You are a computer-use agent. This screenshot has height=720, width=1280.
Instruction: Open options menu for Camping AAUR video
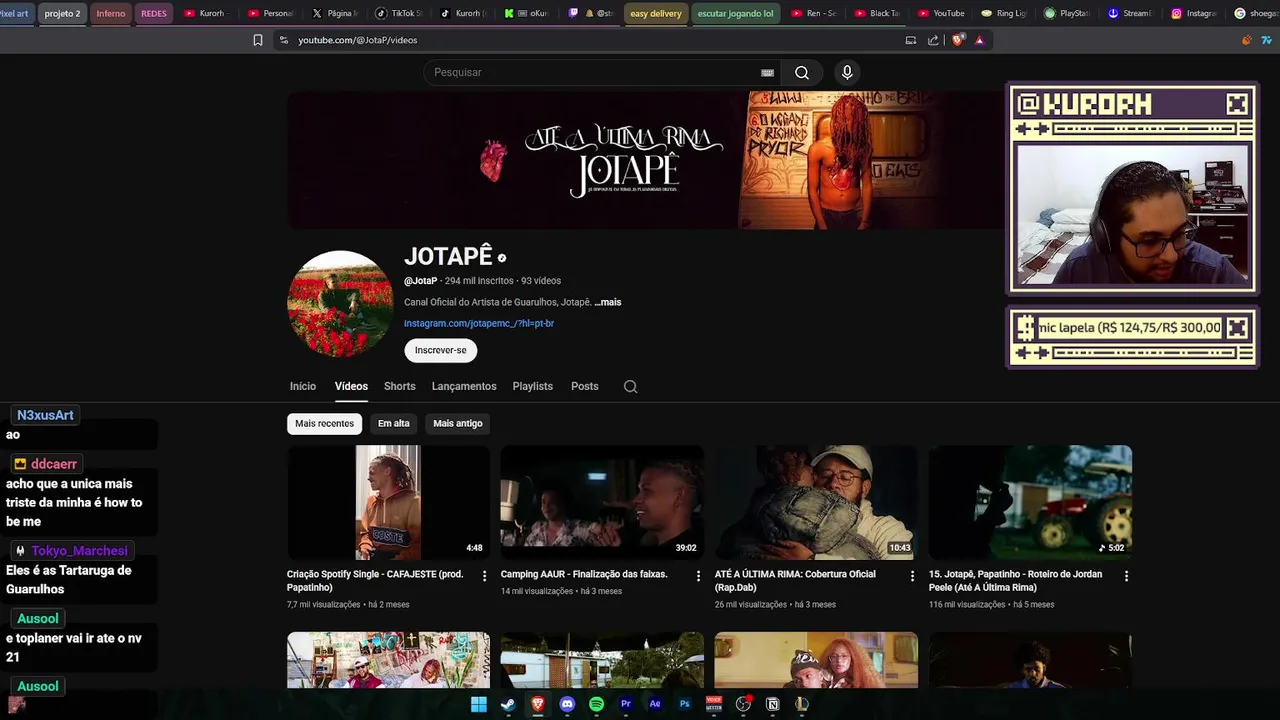[x=698, y=576]
